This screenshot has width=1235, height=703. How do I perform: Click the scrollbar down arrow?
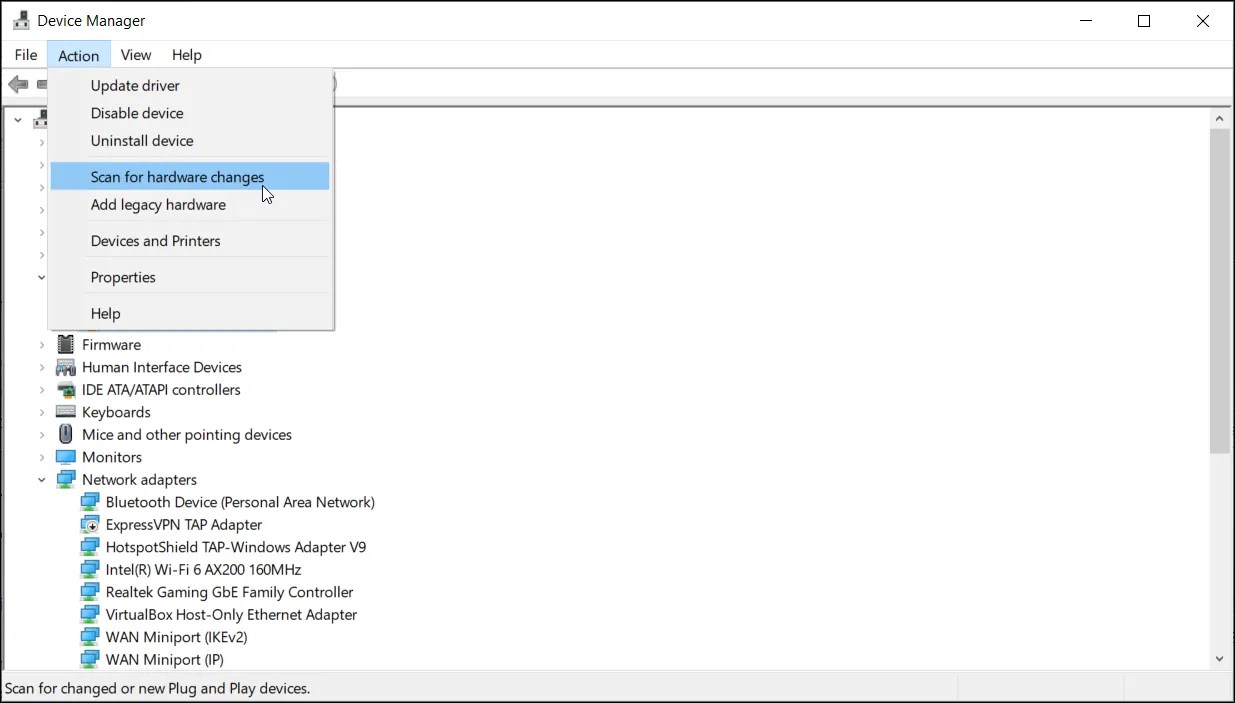1219,658
